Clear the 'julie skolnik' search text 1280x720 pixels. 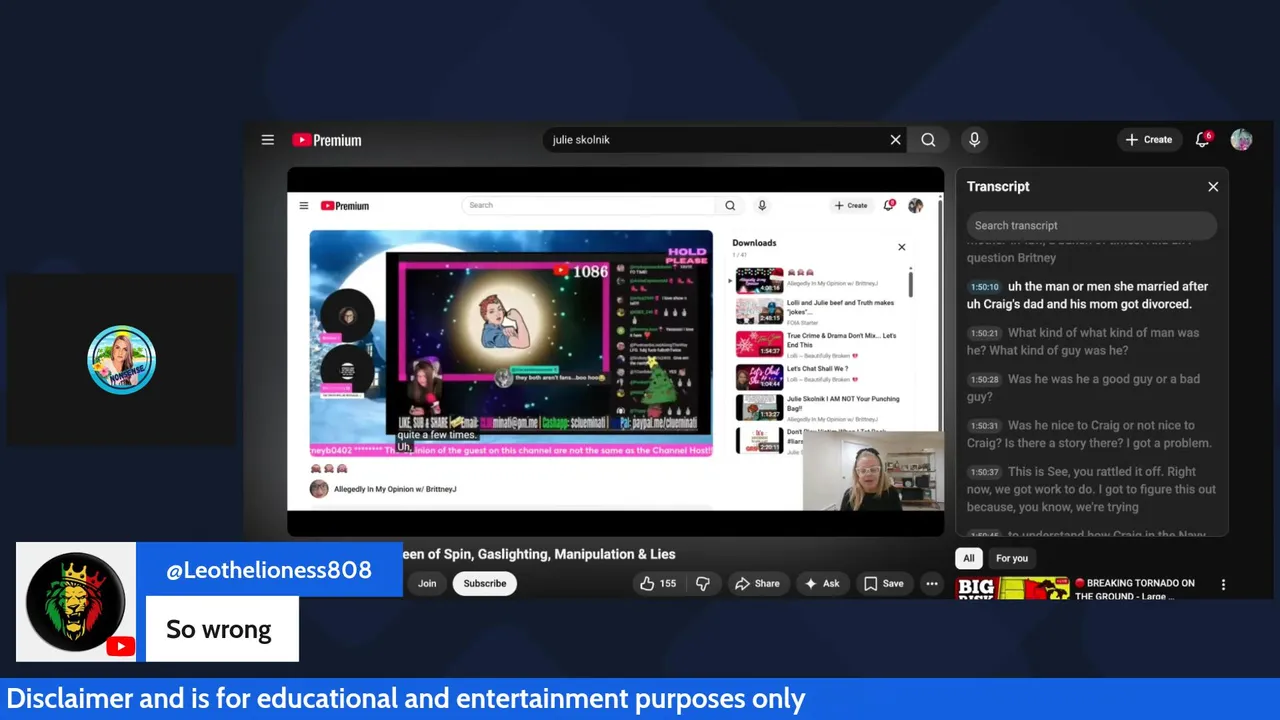[x=895, y=140]
